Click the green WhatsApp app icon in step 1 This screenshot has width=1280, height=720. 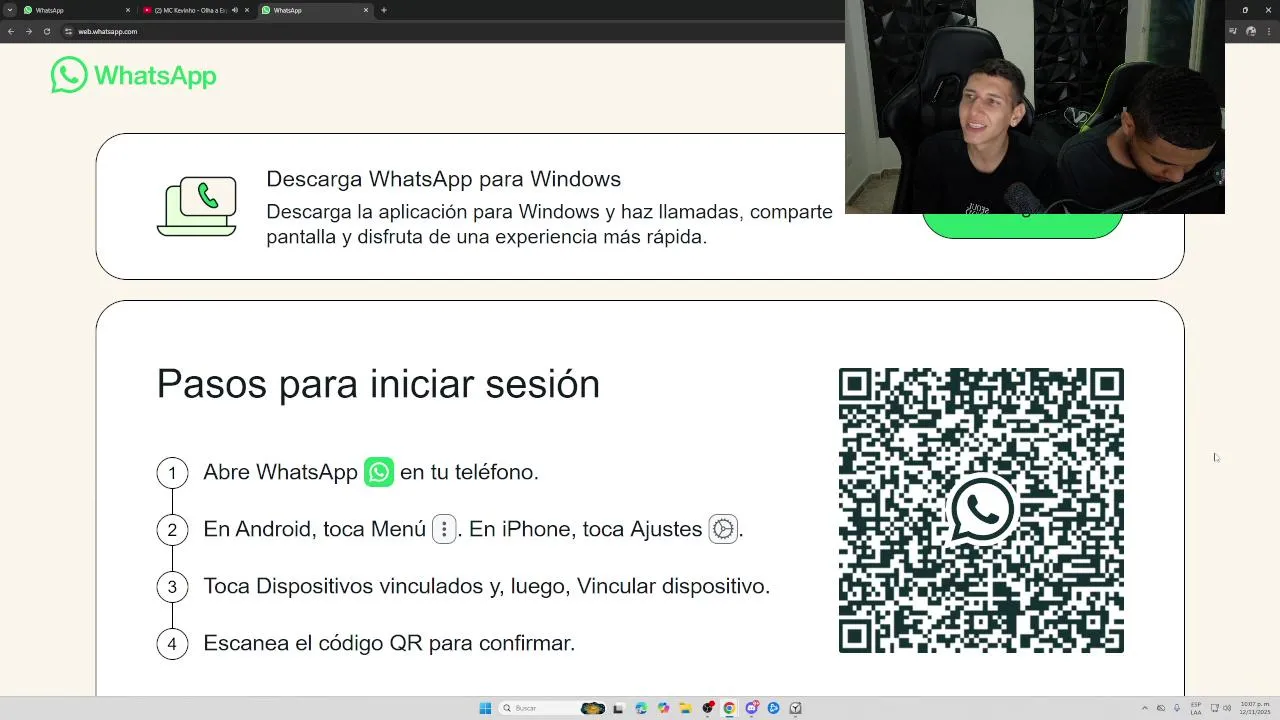379,472
